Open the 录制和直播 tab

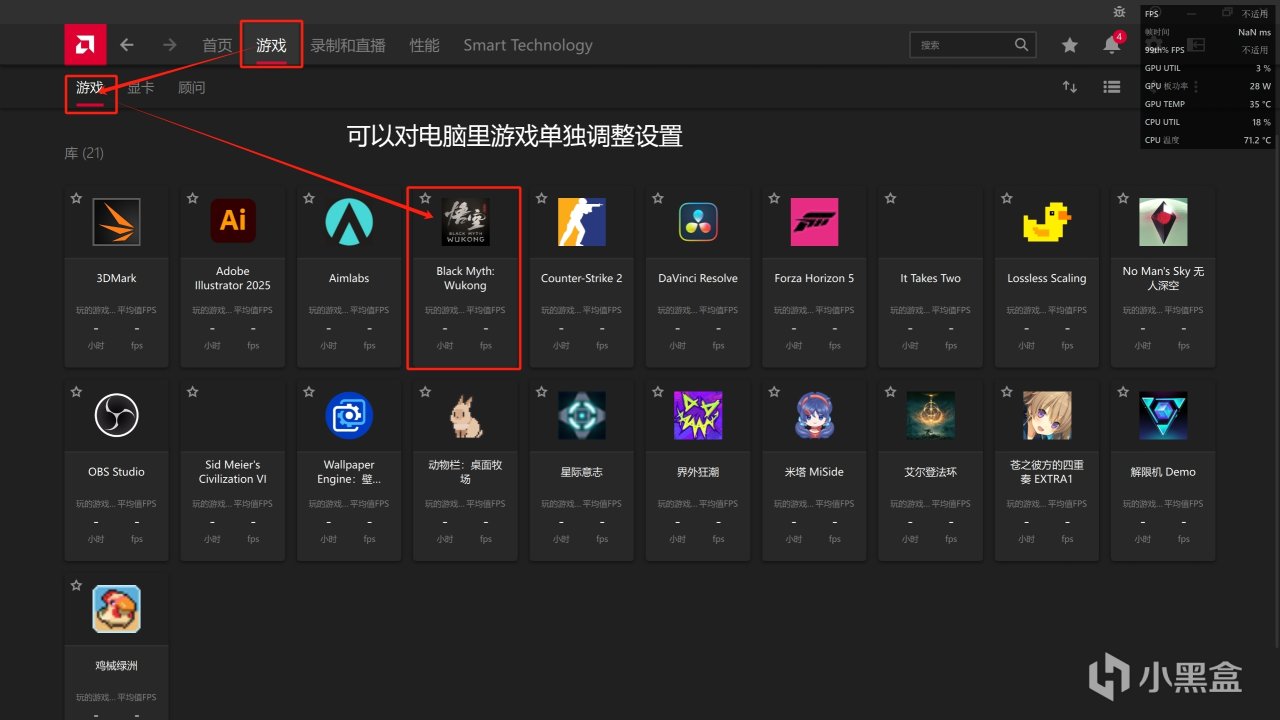click(348, 45)
